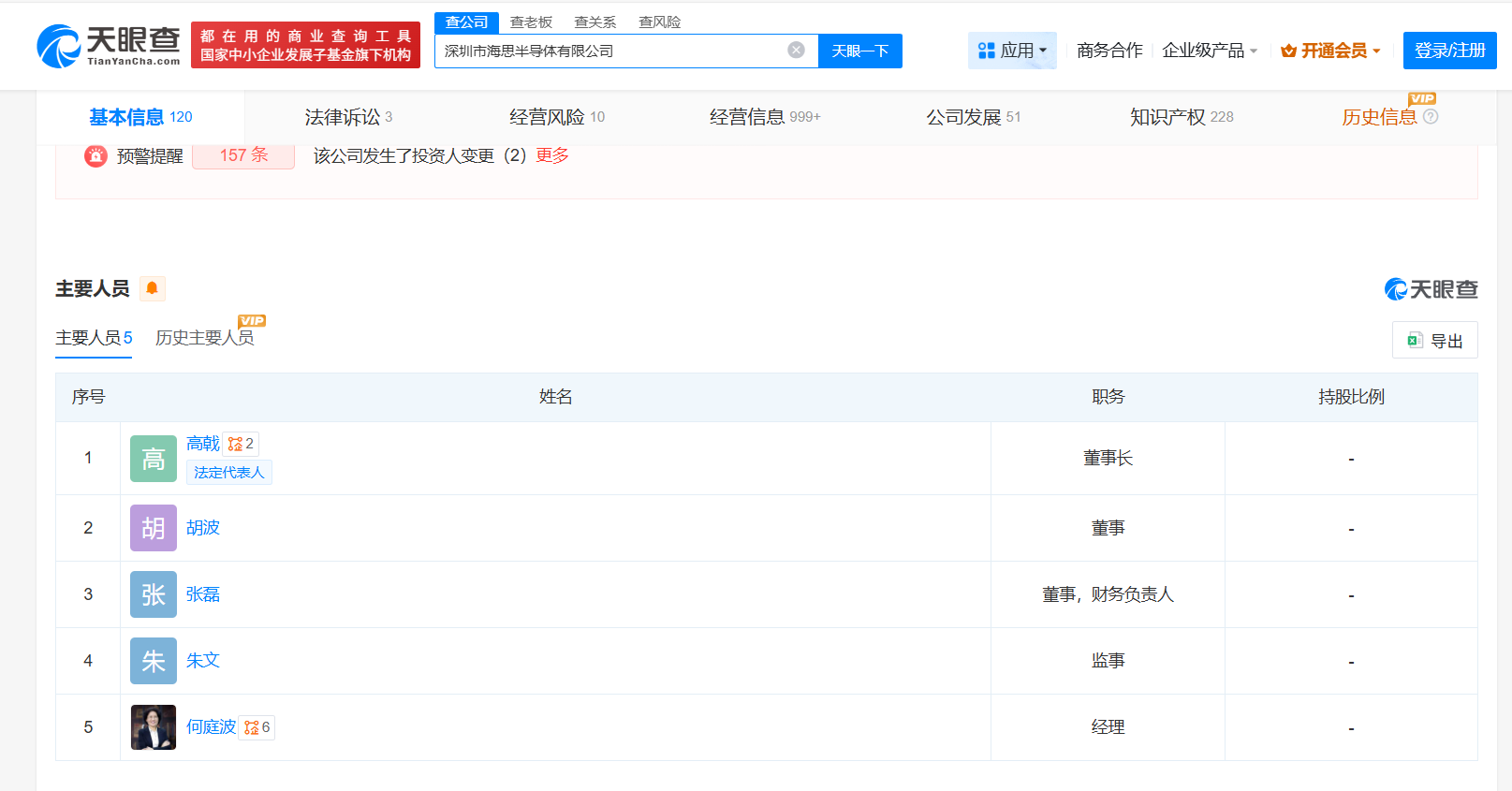Click the help question mark beside 历史信息
1512x791 pixels.
(x=1431, y=117)
